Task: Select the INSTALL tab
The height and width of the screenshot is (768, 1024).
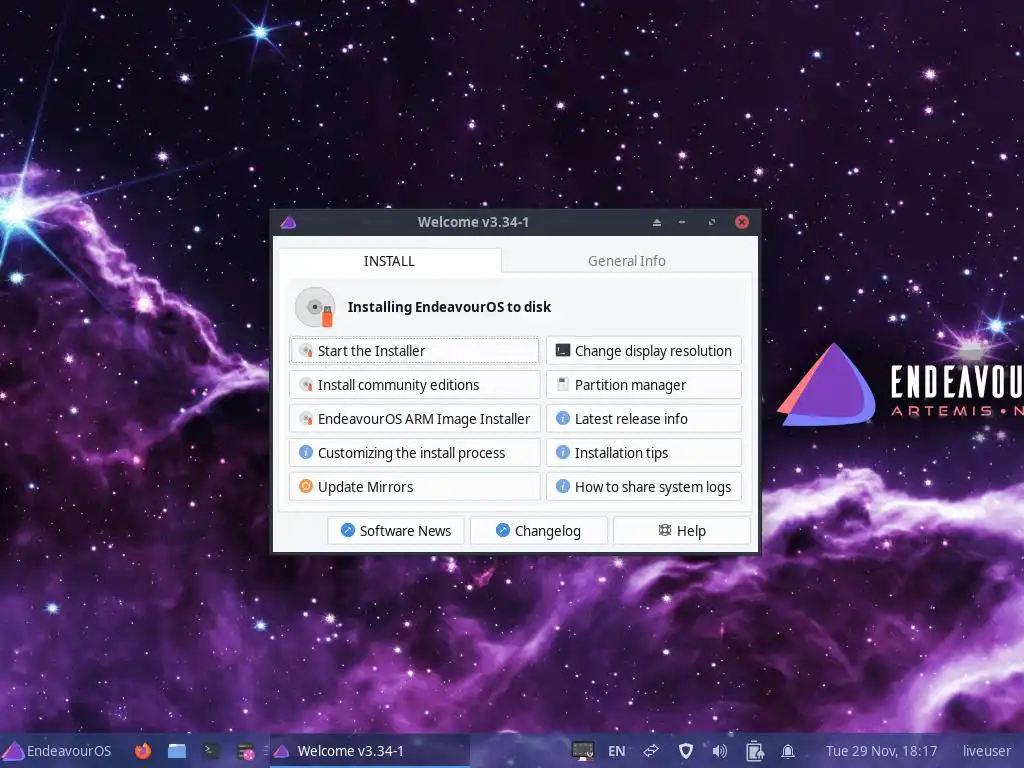Action: coord(389,261)
